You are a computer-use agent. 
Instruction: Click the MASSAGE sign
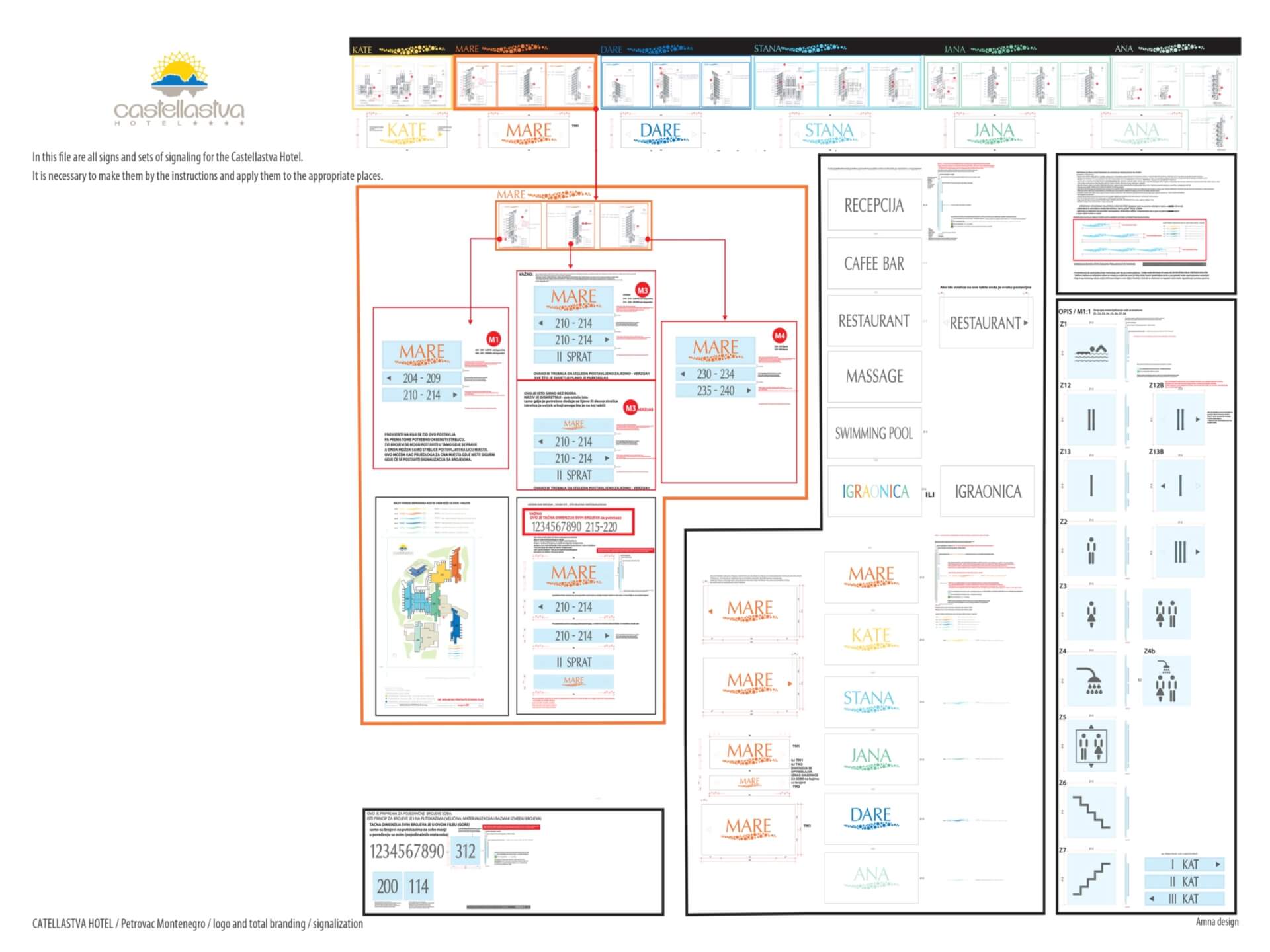coord(874,376)
